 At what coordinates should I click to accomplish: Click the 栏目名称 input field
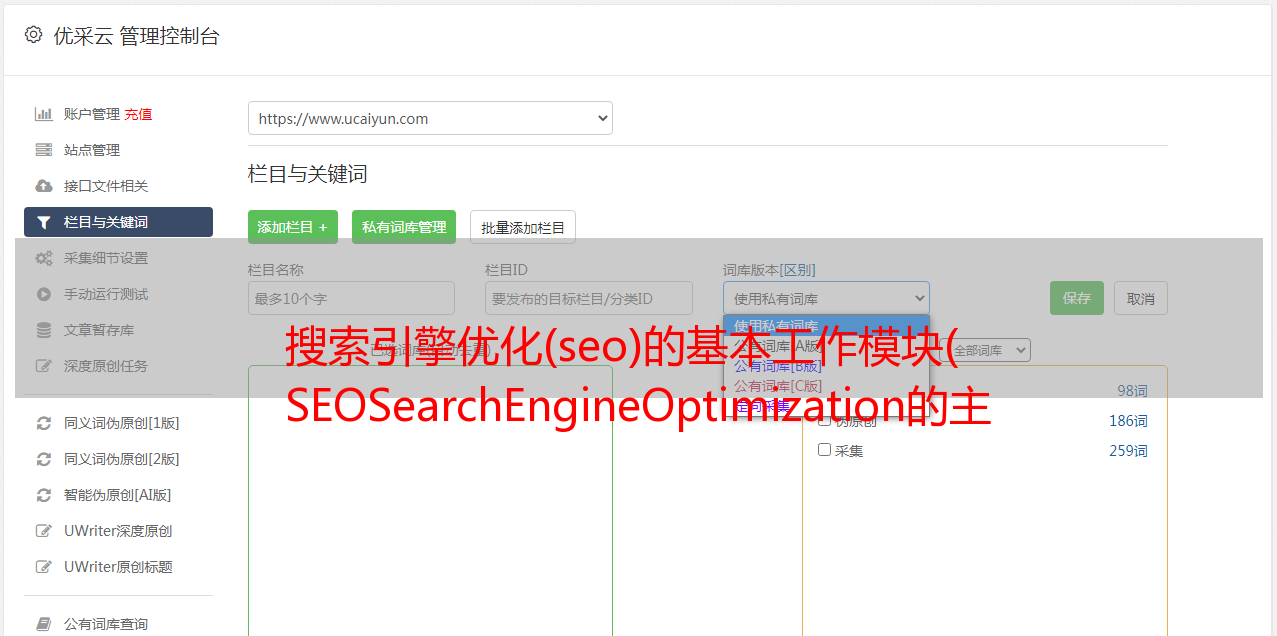[x=351, y=298]
